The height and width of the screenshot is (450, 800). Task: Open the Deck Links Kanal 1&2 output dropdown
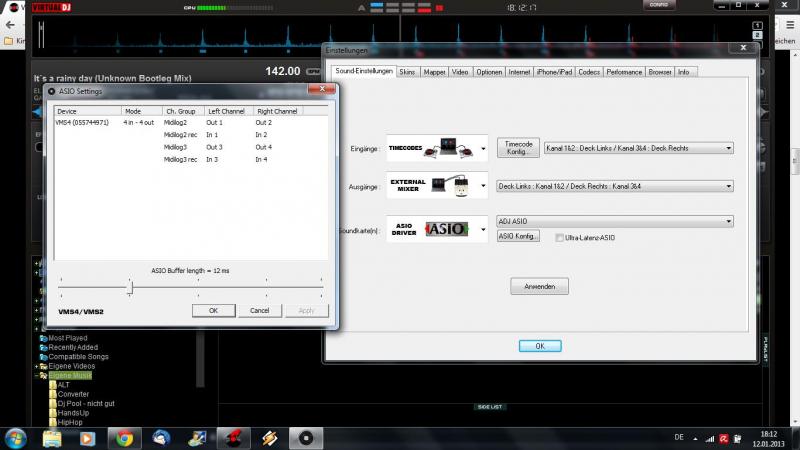pos(615,186)
